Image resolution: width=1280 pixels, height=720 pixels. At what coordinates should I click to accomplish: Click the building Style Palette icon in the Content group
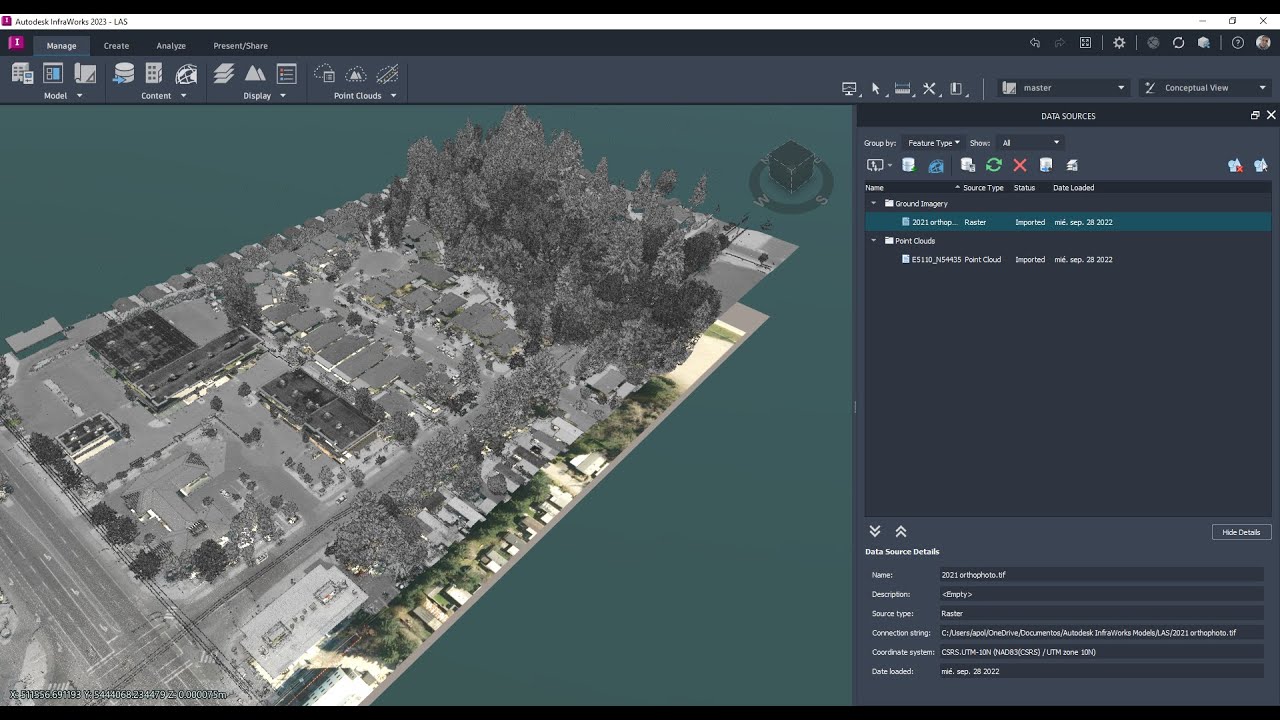tap(154, 73)
